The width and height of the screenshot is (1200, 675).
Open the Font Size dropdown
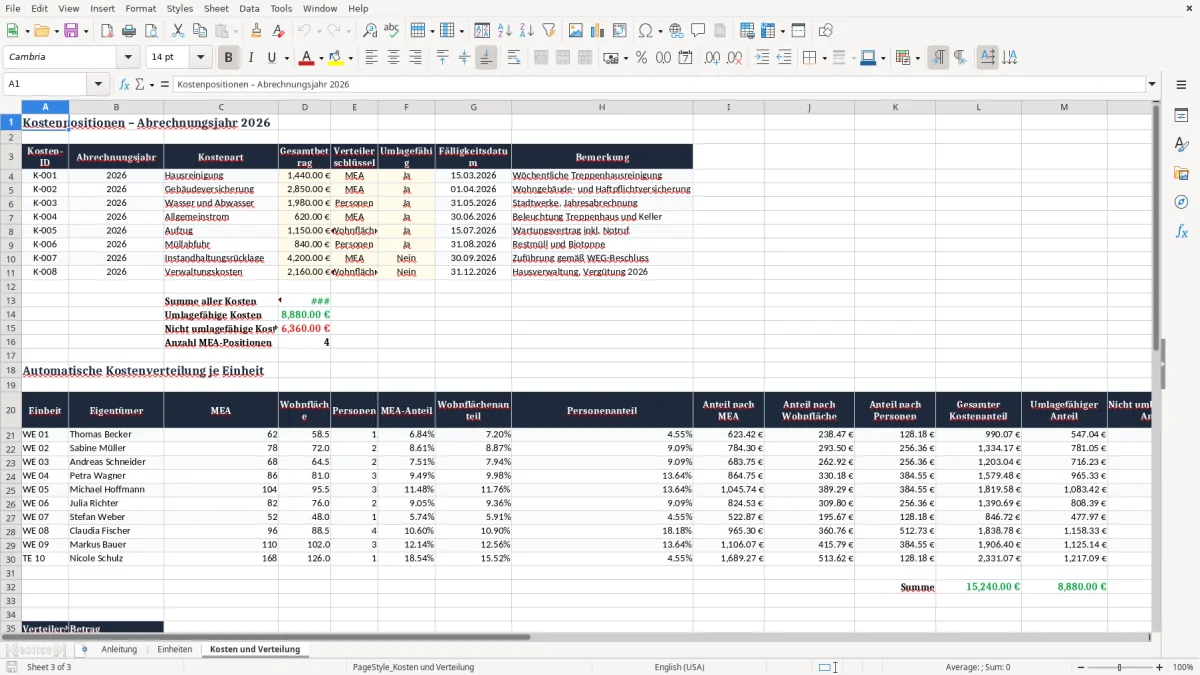[201, 58]
